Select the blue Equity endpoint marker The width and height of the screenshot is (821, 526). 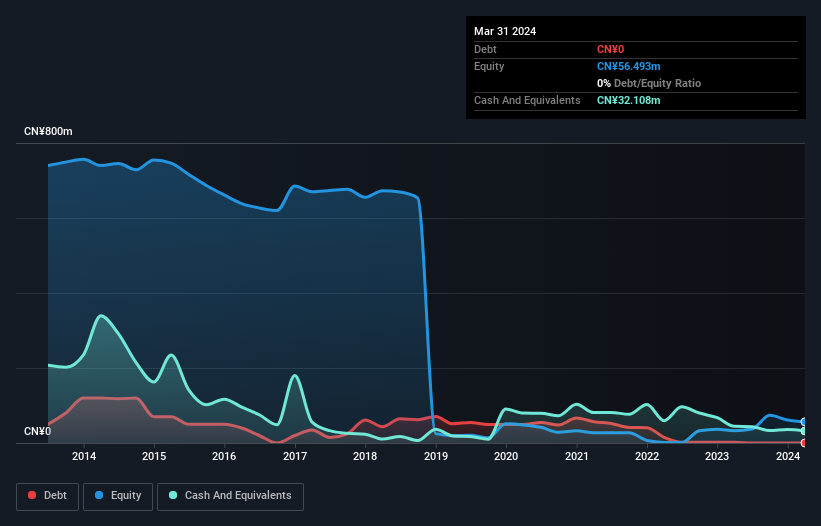click(x=804, y=422)
